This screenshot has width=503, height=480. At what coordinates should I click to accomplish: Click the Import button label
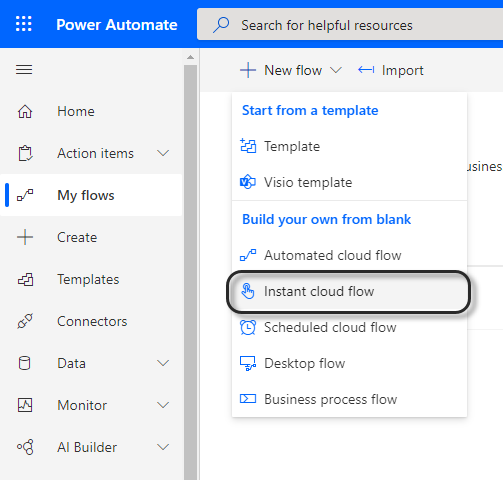click(x=402, y=71)
